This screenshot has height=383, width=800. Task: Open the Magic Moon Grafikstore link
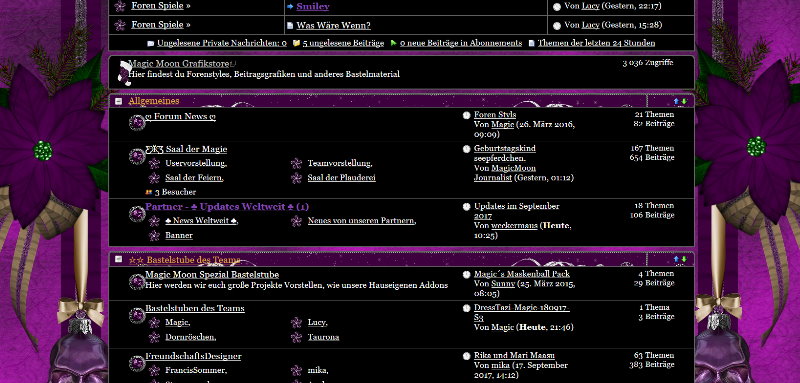coord(179,64)
